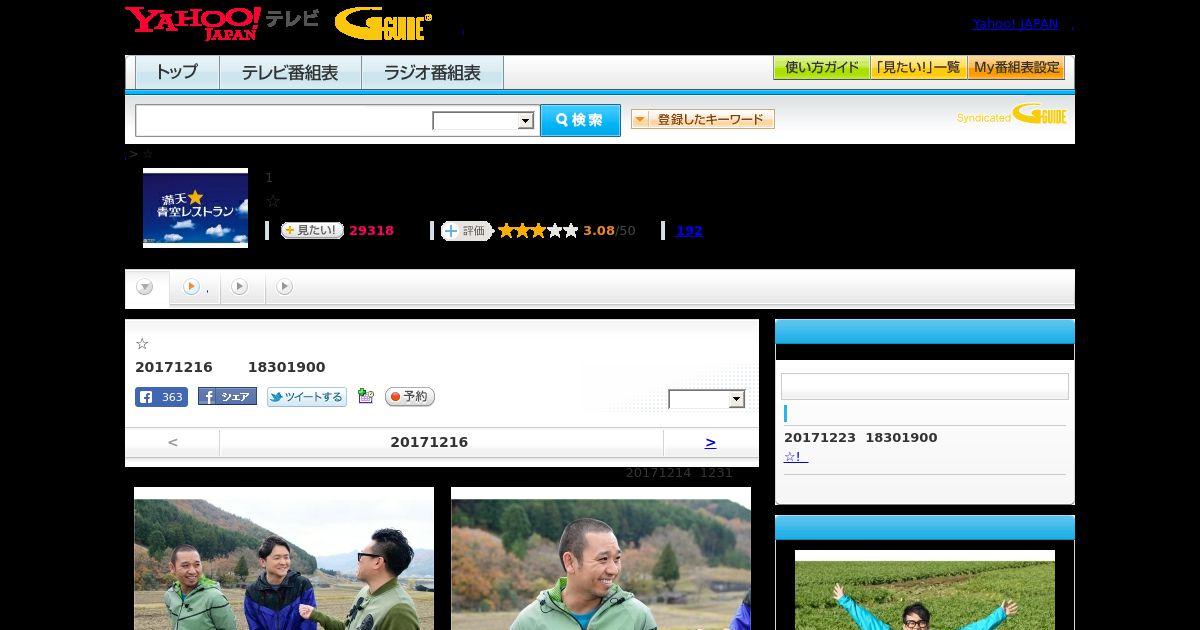The width and height of the screenshot is (1200, 630).
Task: Open the 192 reviews link
Action: (689, 231)
